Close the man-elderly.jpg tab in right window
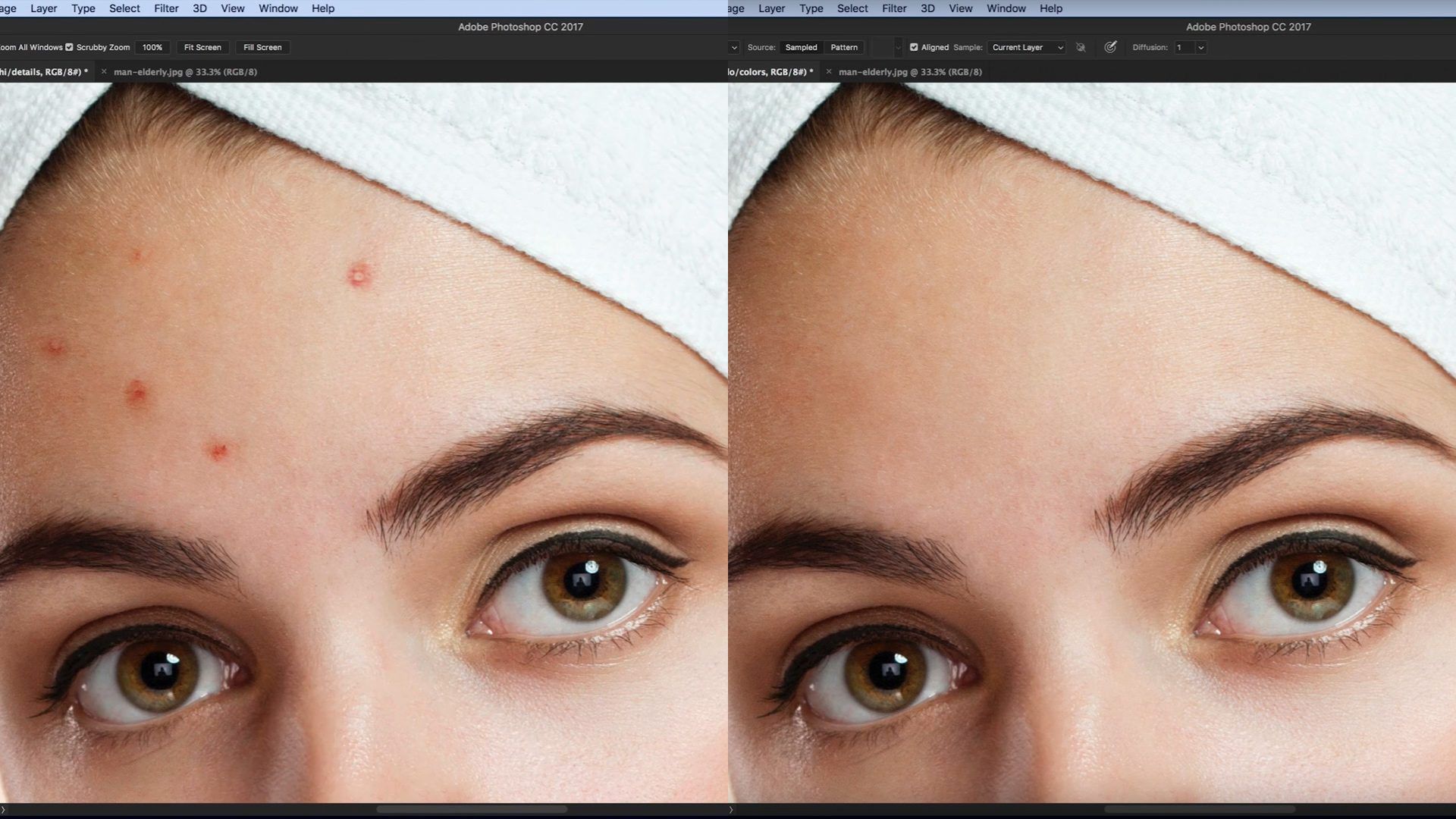The image size is (1456, 819). 829,72
